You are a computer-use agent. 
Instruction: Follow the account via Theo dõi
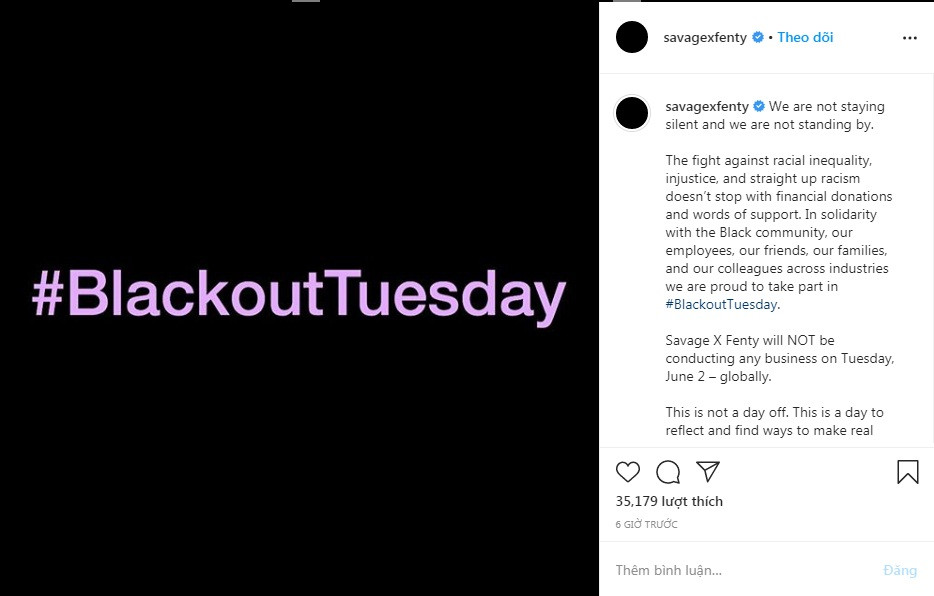(x=805, y=38)
